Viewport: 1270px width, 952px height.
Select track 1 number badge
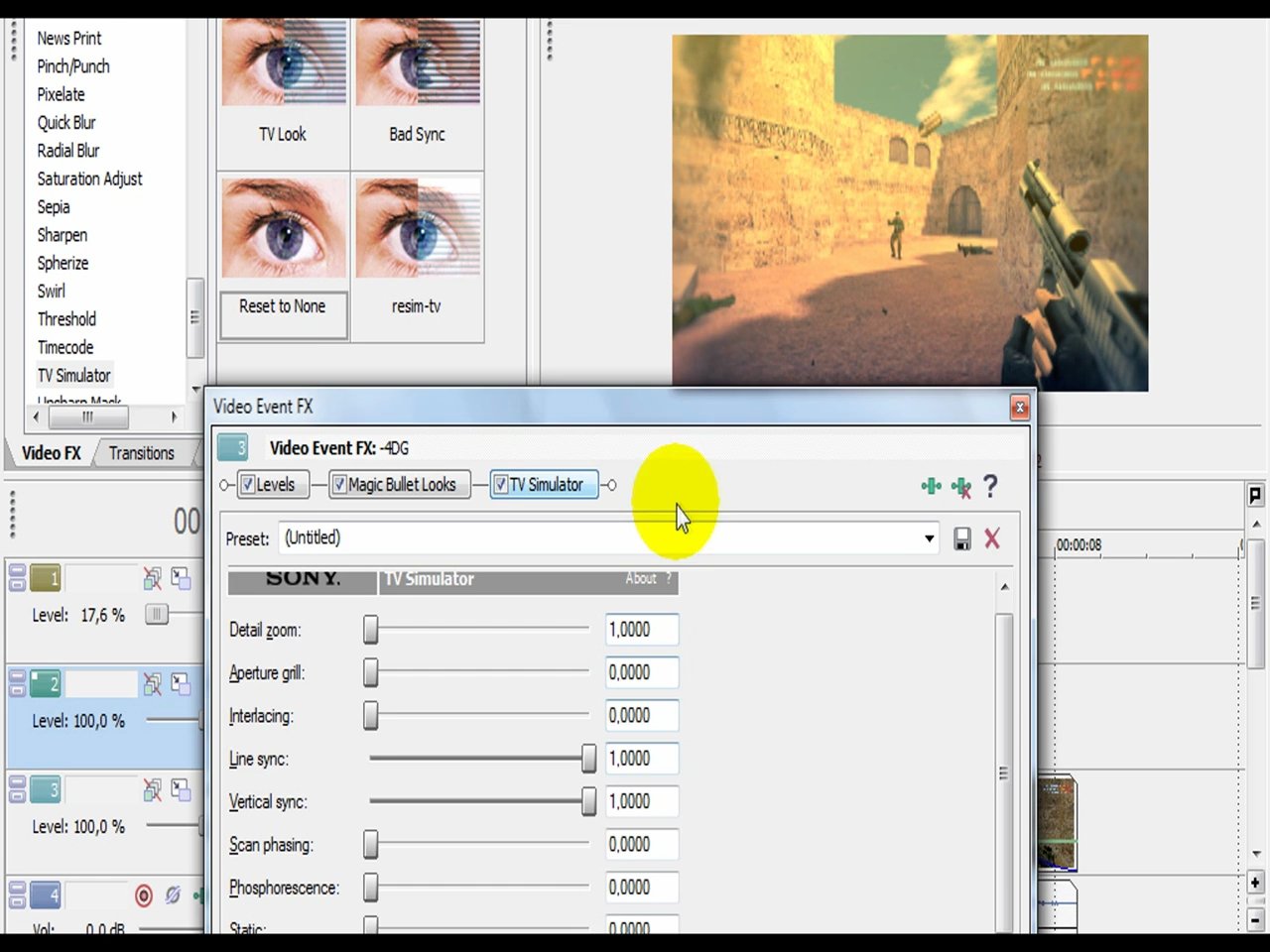[x=46, y=578]
